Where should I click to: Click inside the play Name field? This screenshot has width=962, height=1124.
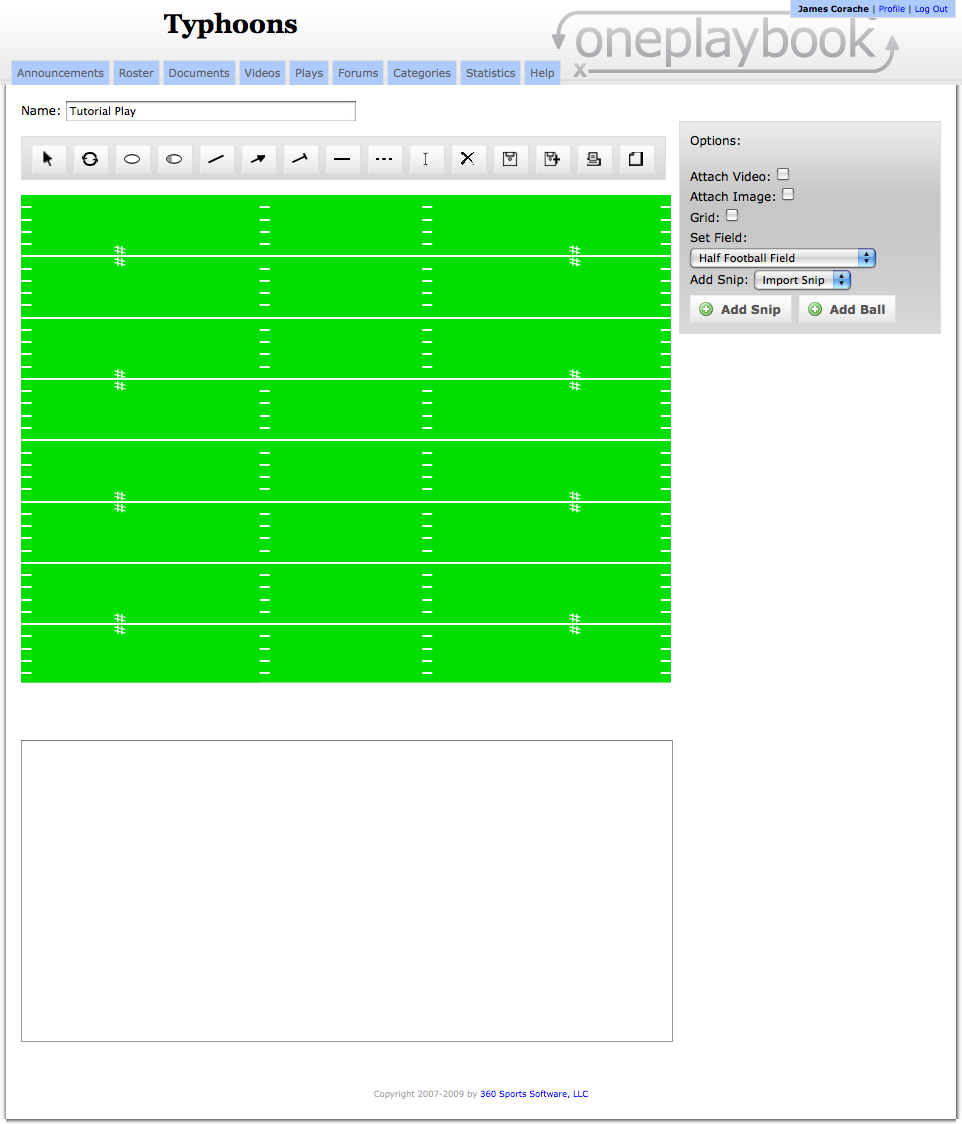coord(210,111)
